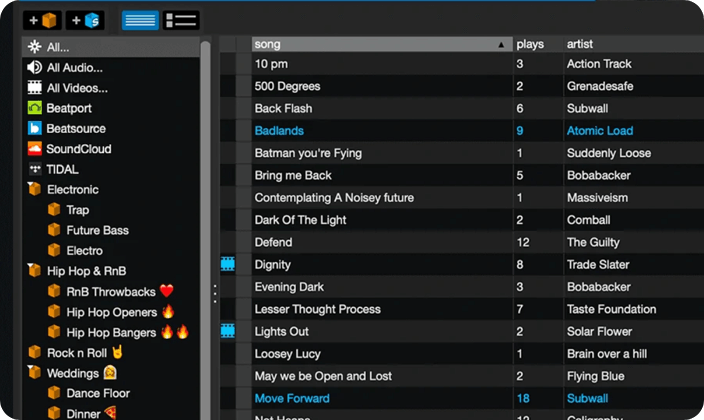Screen dimensions: 704x420
Task: Select All Videos in the sidebar
Action: pyautogui.click(x=76, y=88)
